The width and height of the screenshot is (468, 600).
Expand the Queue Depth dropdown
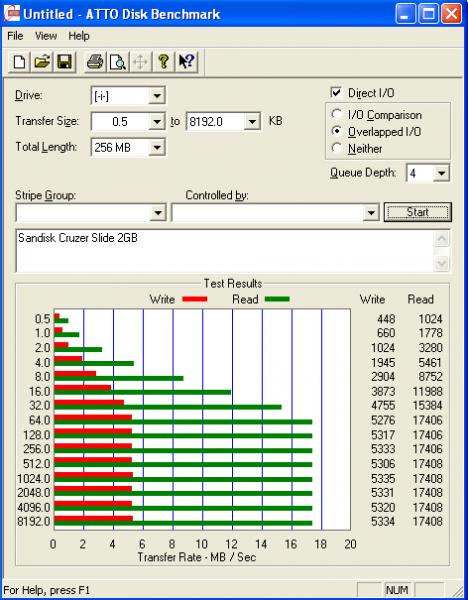tap(441, 173)
